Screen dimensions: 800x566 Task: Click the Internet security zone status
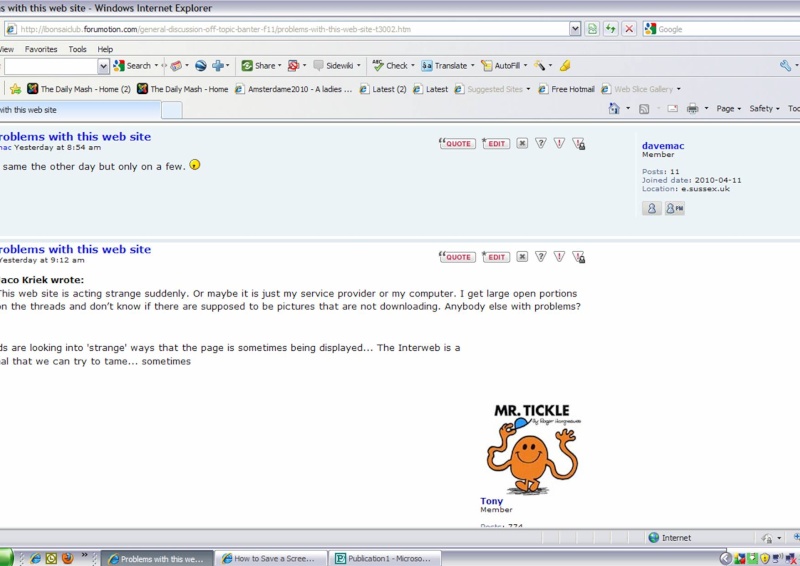click(670, 537)
